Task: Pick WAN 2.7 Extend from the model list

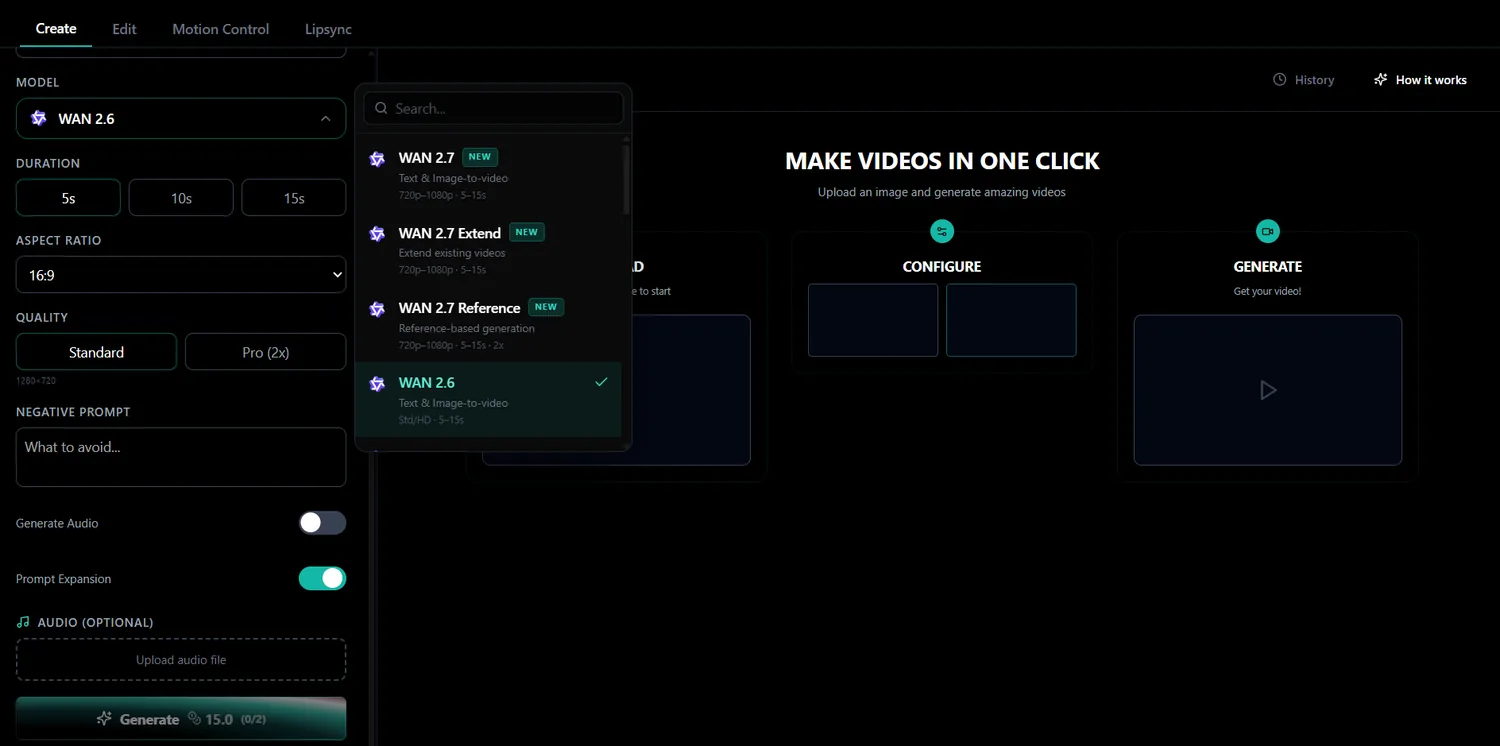Action: (x=488, y=249)
